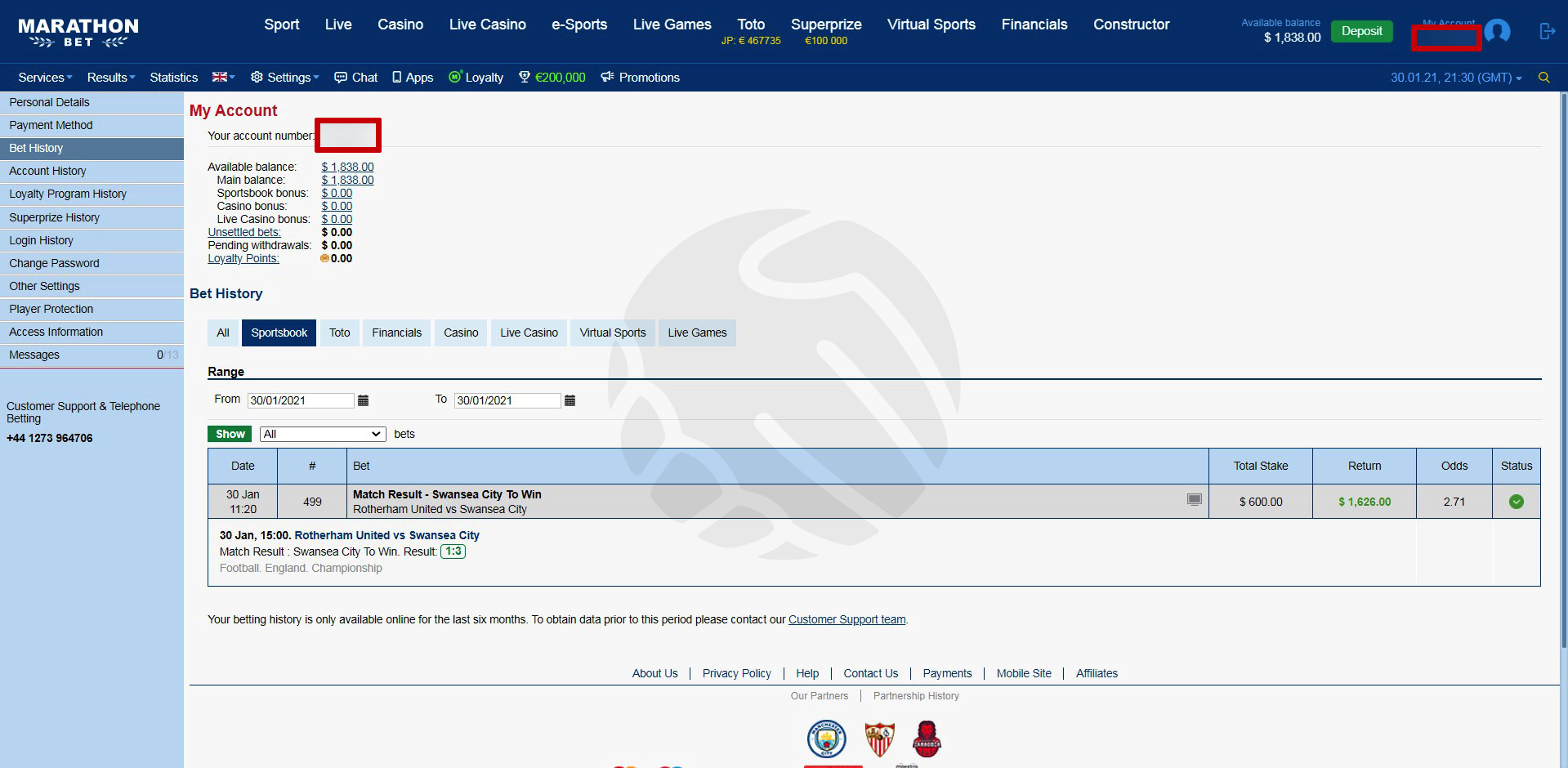Expand the Services dropdown
The width and height of the screenshot is (1568, 768).
pos(45,78)
